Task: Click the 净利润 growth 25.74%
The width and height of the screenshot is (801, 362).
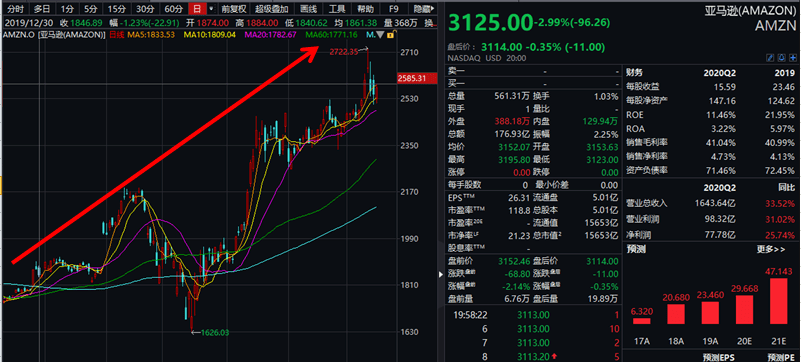Action: 781,236
